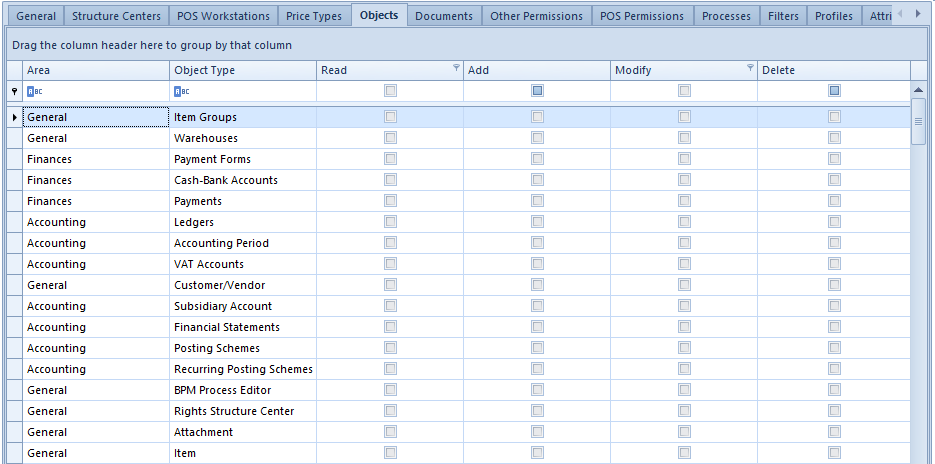935x464 pixels.
Task: Select the Recurring Posting Schemes cell
Action: 243,369
